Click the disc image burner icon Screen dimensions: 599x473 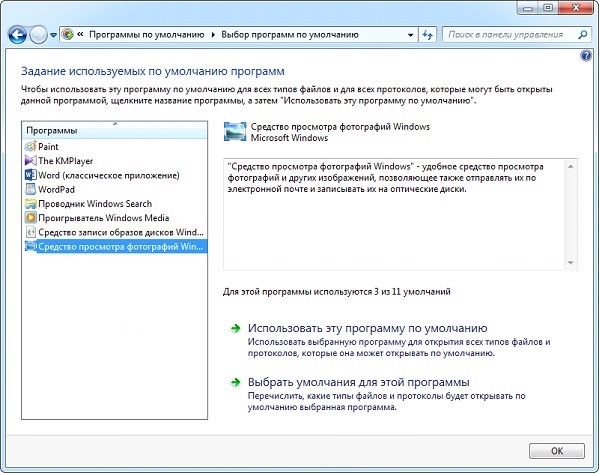coord(31,232)
